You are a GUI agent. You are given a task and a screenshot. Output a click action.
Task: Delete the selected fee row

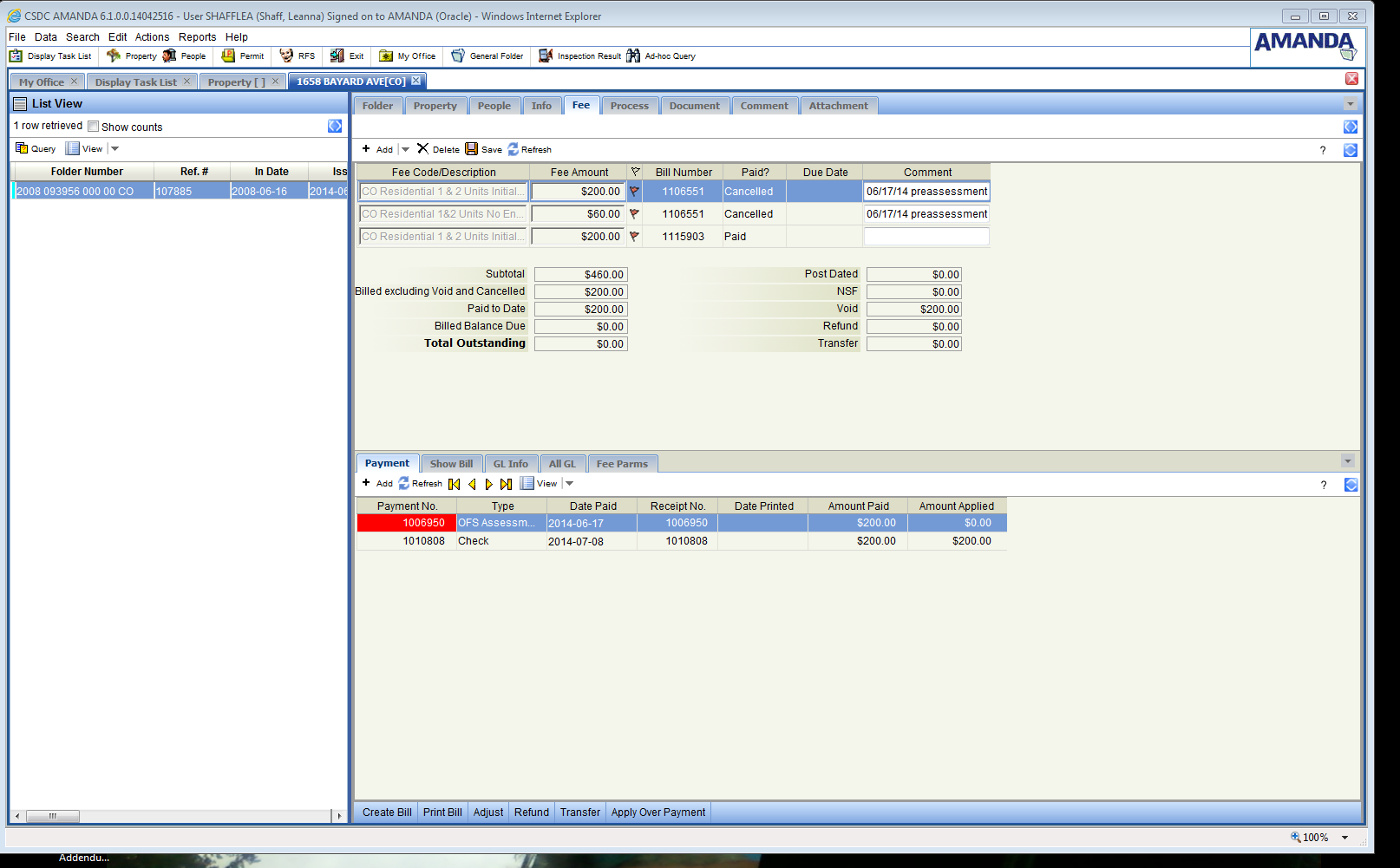pos(423,149)
